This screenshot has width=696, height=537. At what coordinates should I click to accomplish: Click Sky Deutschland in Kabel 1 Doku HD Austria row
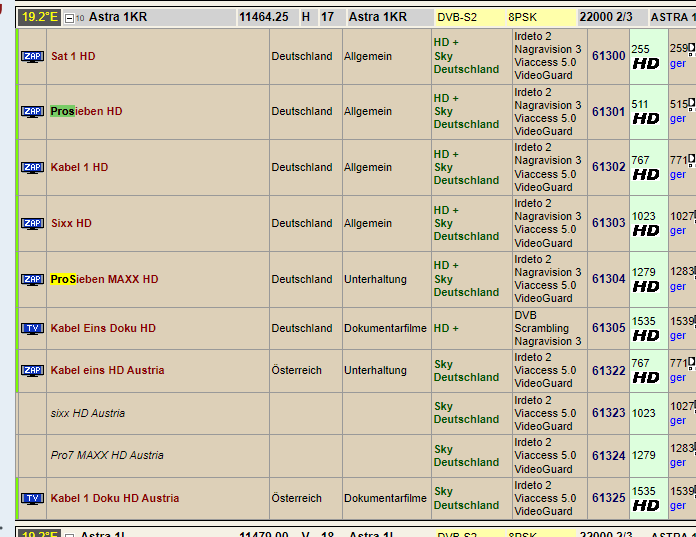click(466, 498)
